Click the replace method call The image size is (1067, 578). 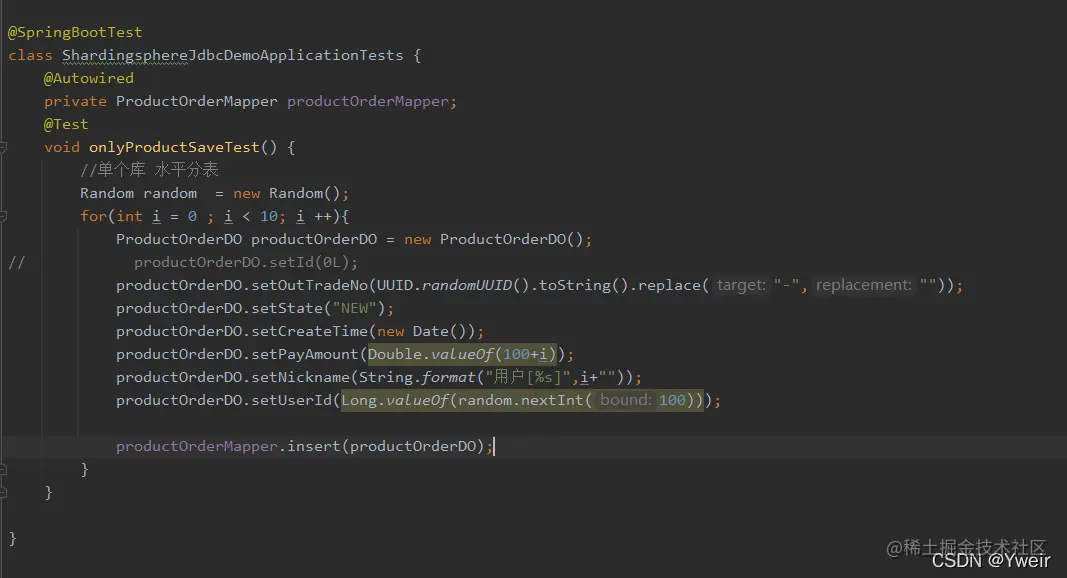coord(669,285)
